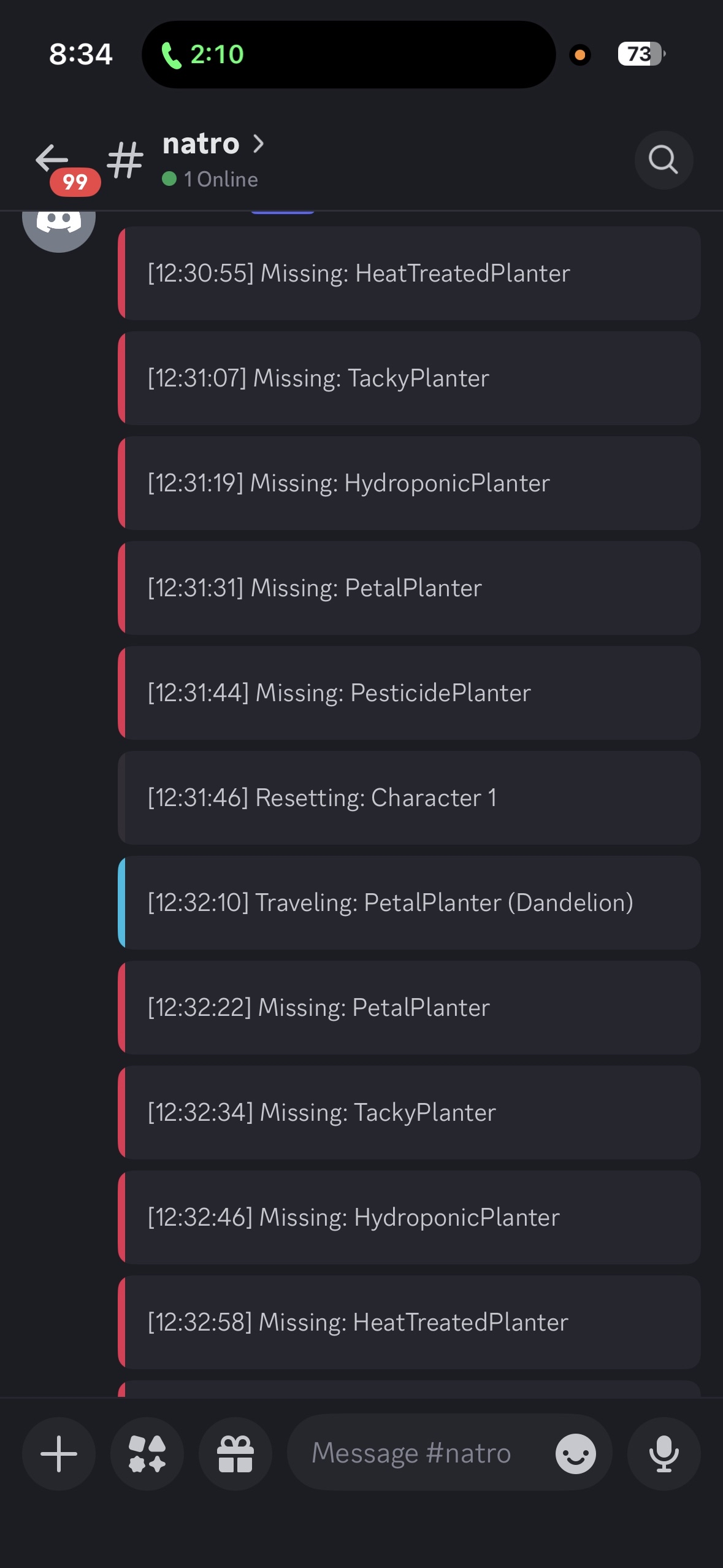723x1568 pixels.
Task: Tap the 1 Online member status
Action: [210, 179]
